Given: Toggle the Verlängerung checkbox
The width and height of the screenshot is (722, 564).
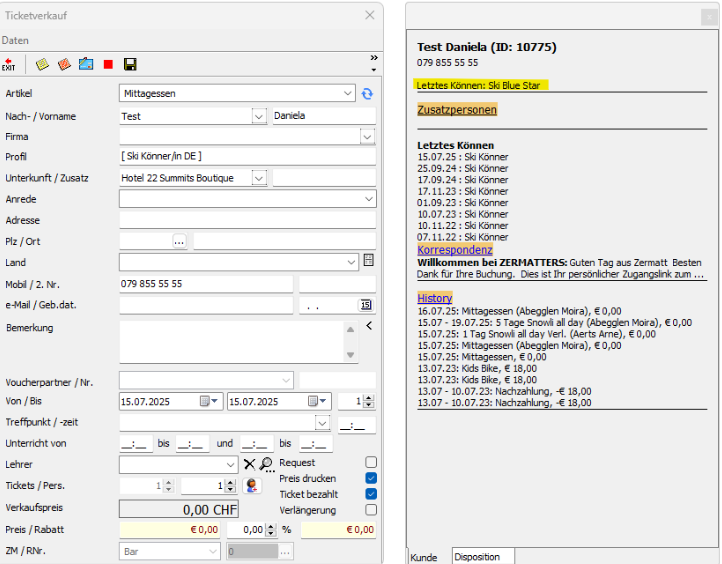Looking at the screenshot, I should [x=371, y=509].
